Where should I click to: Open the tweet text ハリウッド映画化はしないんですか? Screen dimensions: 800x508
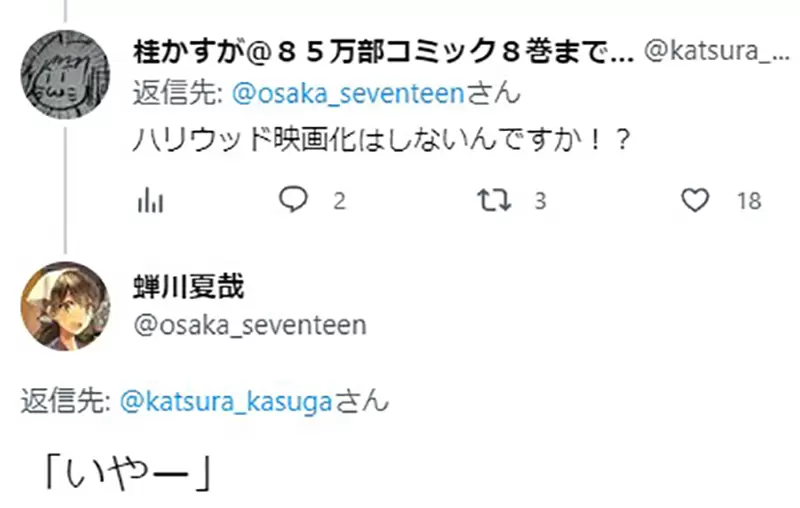tap(382, 142)
